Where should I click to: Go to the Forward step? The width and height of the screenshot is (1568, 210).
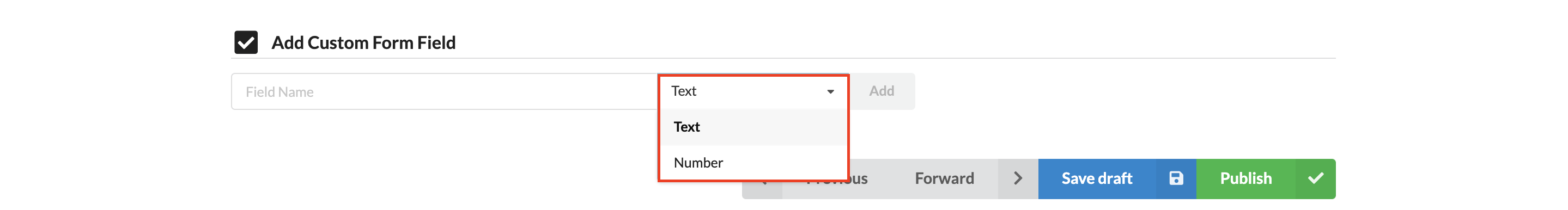(x=944, y=178)
